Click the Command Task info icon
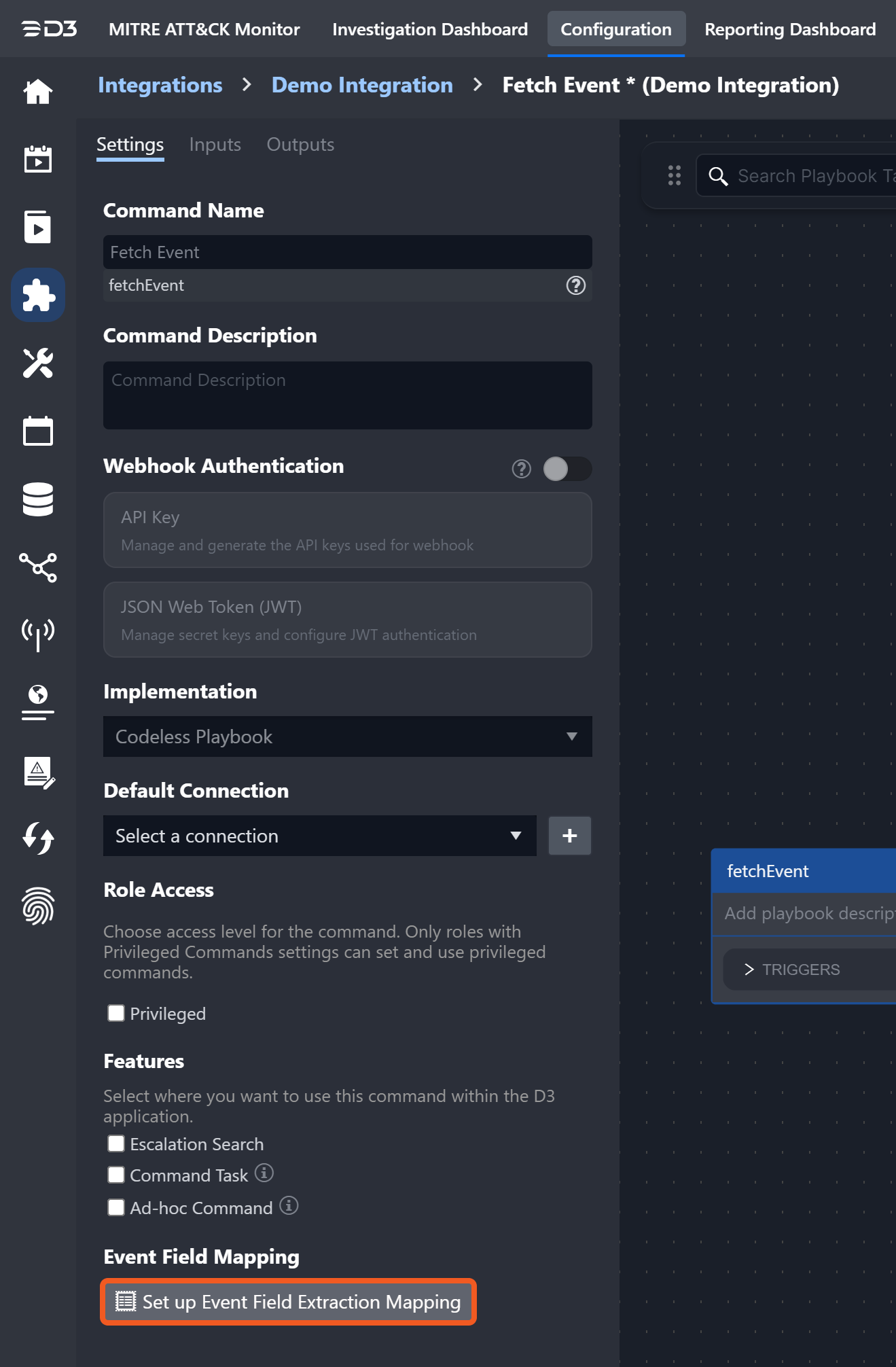The height and width of the screenshot is (1367, 896). coord(264,1173)
